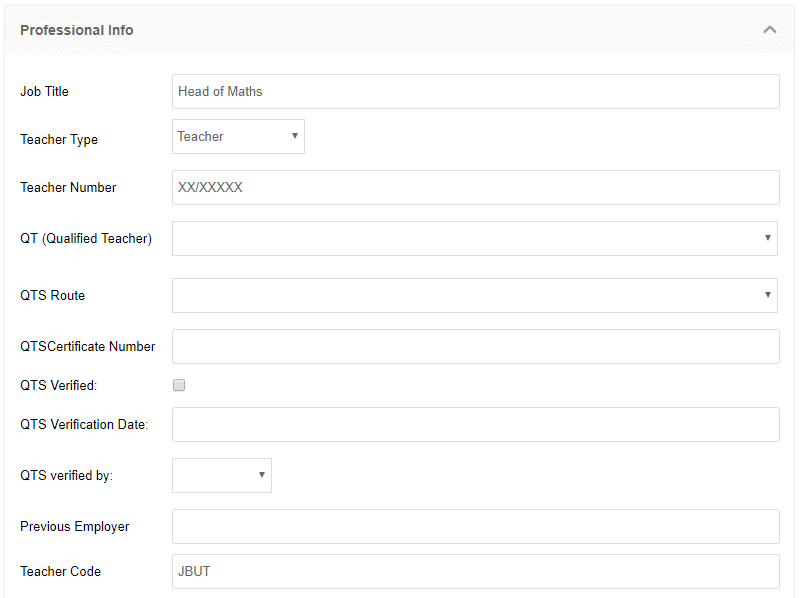Click the Teacher Code field containing JBUT
The width and height of the screenshot is (801, 598).
(476, 571)
